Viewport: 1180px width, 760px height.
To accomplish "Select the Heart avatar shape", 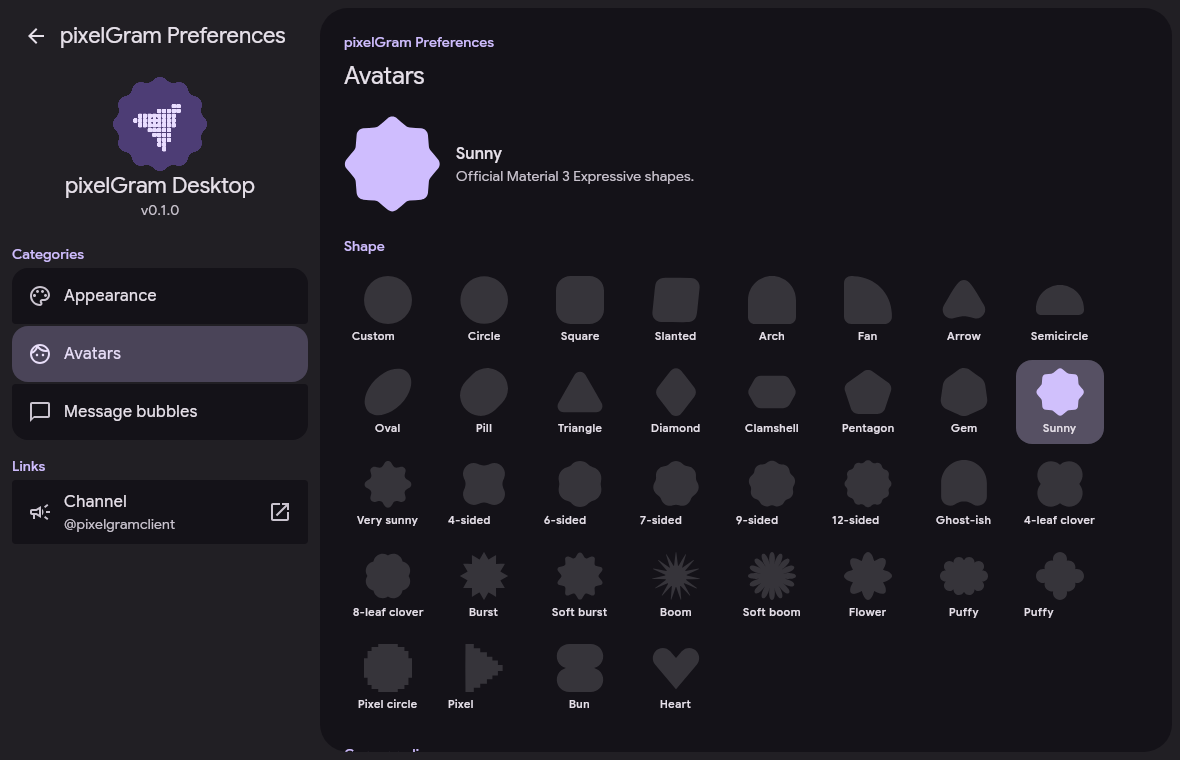I will (x=676, y=677).
